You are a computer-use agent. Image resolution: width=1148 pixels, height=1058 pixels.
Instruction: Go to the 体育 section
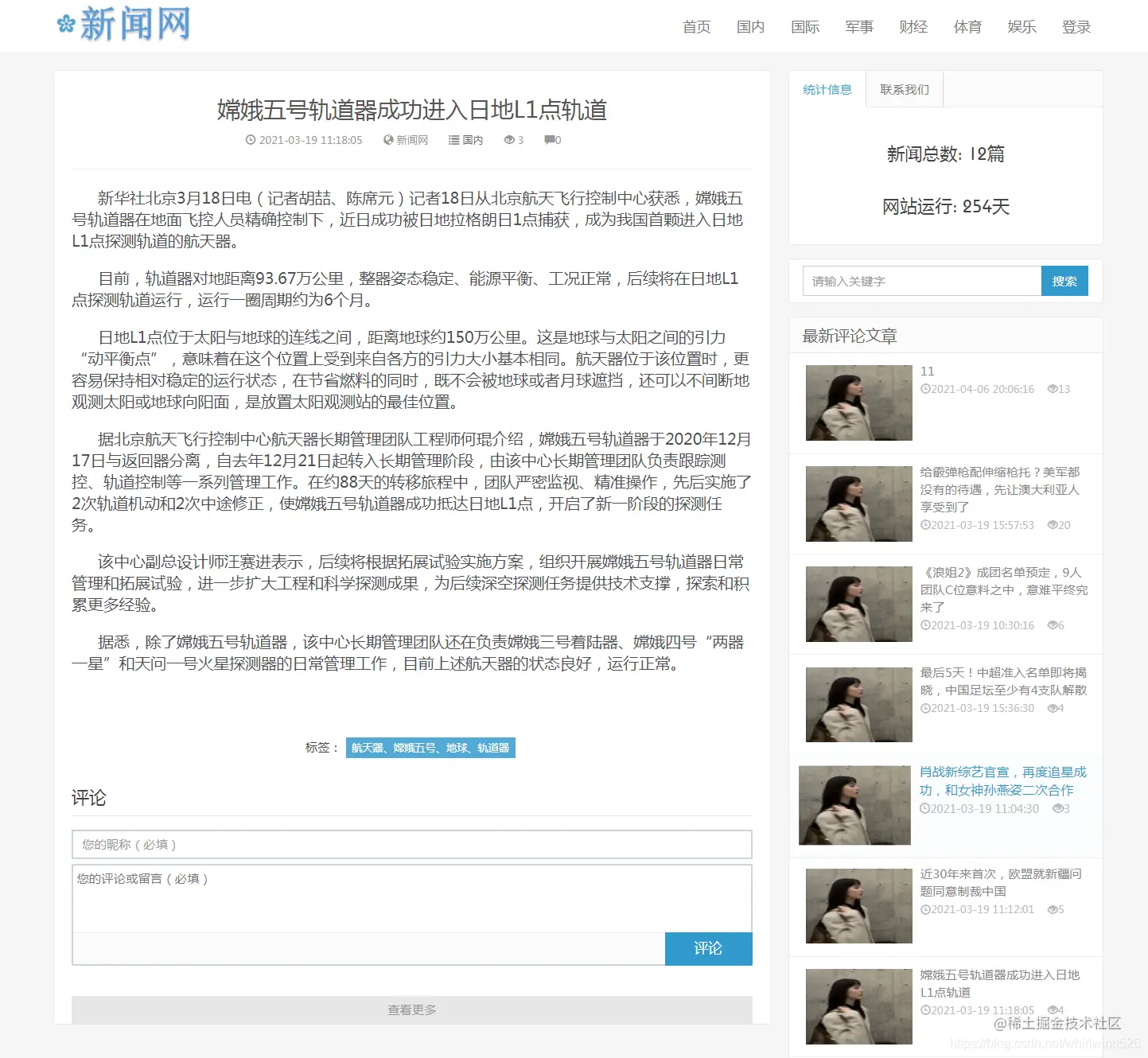[x=967, y=27]
